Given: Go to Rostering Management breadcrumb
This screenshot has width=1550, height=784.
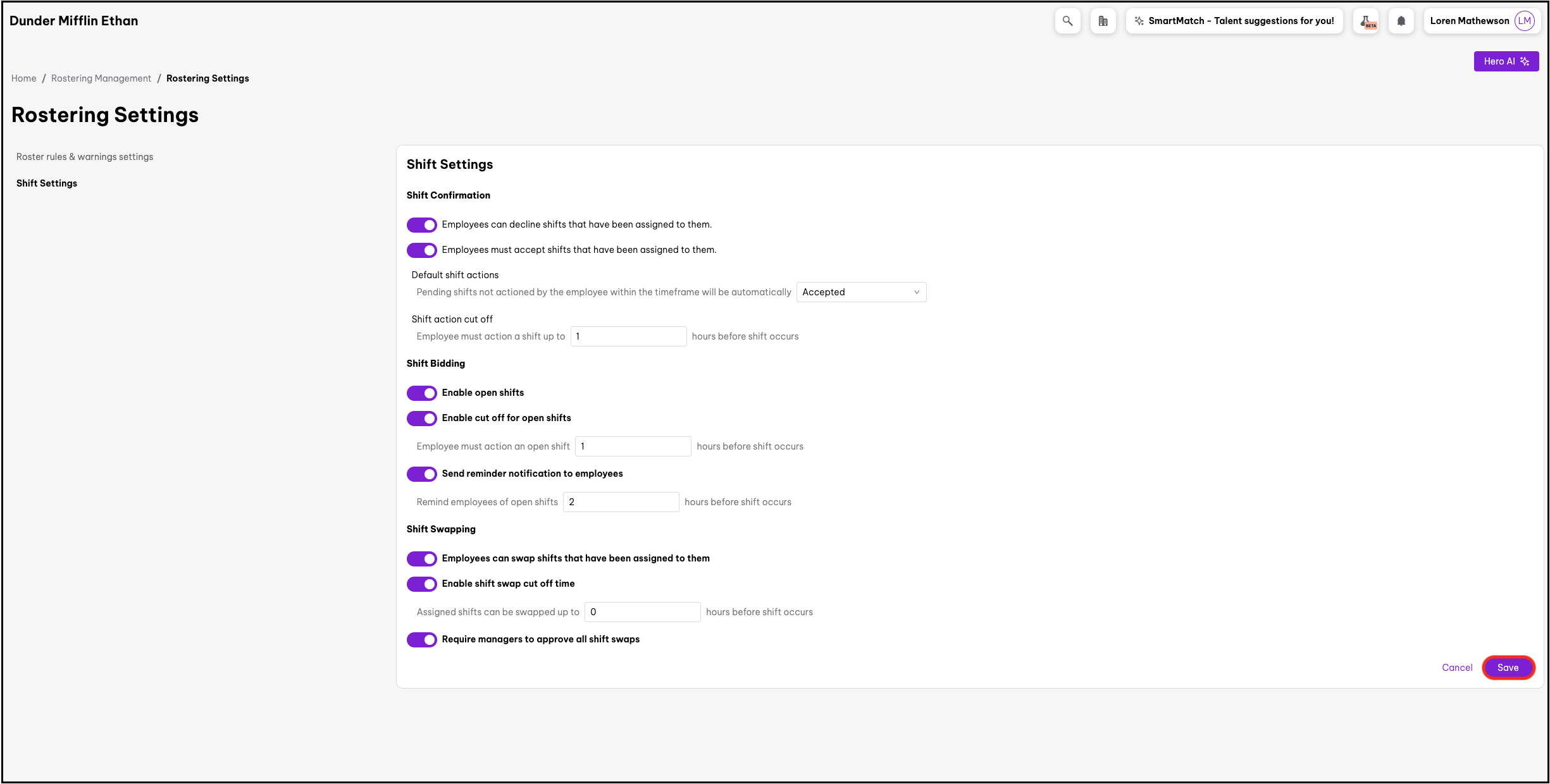Looking at the screenshot, I should tap(101, 78).
